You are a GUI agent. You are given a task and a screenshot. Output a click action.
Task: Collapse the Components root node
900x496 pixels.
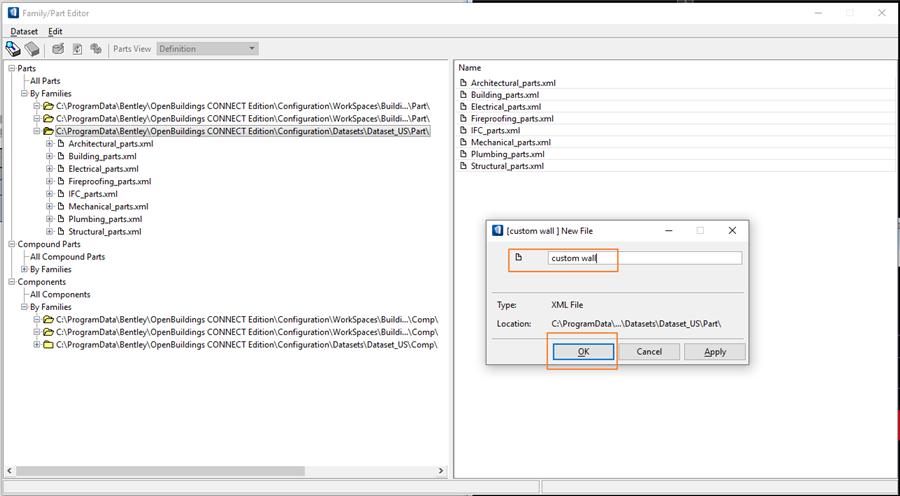tap(11, 282)
